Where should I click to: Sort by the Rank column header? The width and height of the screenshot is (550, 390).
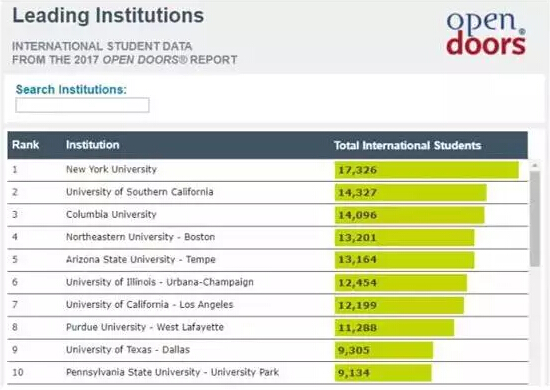click(x=26, y=145)
